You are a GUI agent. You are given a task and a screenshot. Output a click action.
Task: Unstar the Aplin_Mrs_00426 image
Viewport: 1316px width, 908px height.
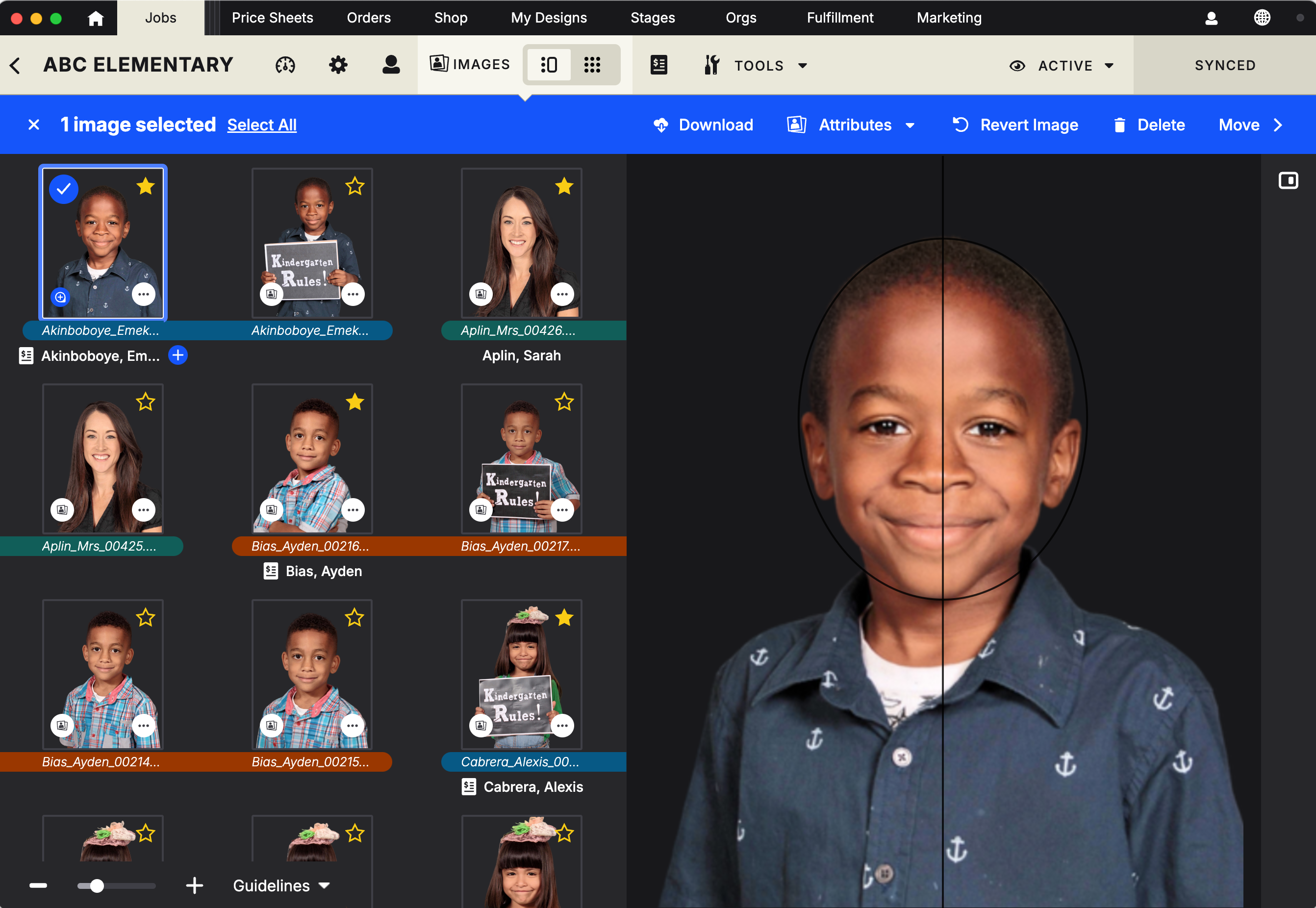click(564, 186)
